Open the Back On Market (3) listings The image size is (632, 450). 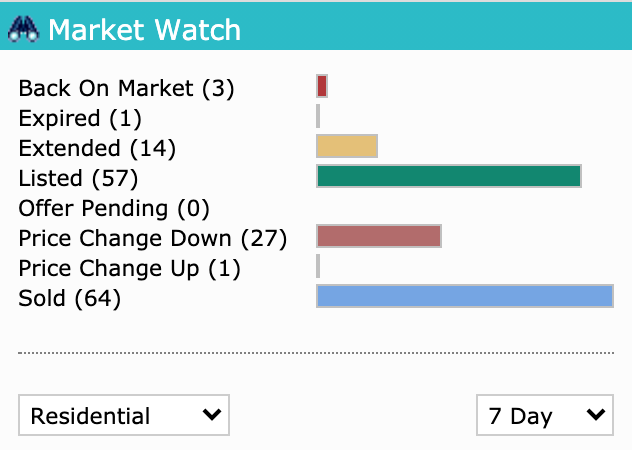point(126,88)
